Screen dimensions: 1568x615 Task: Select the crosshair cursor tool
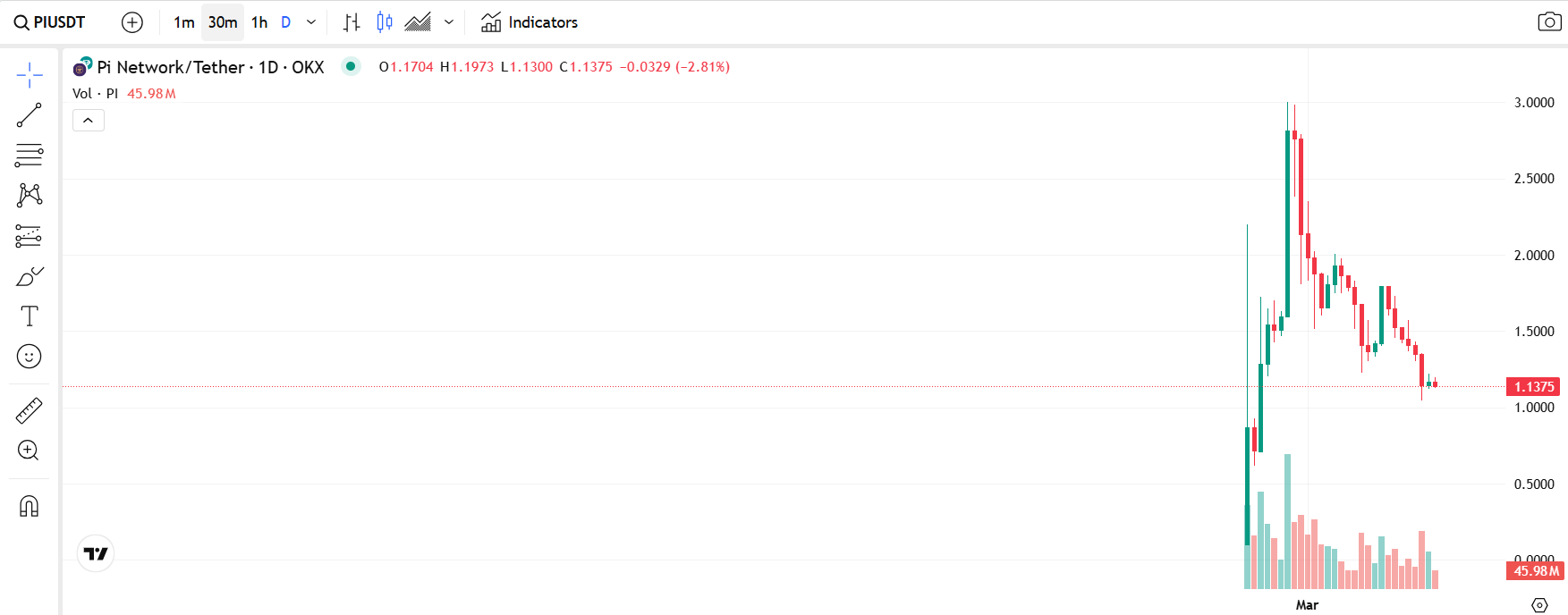(30, 75)
